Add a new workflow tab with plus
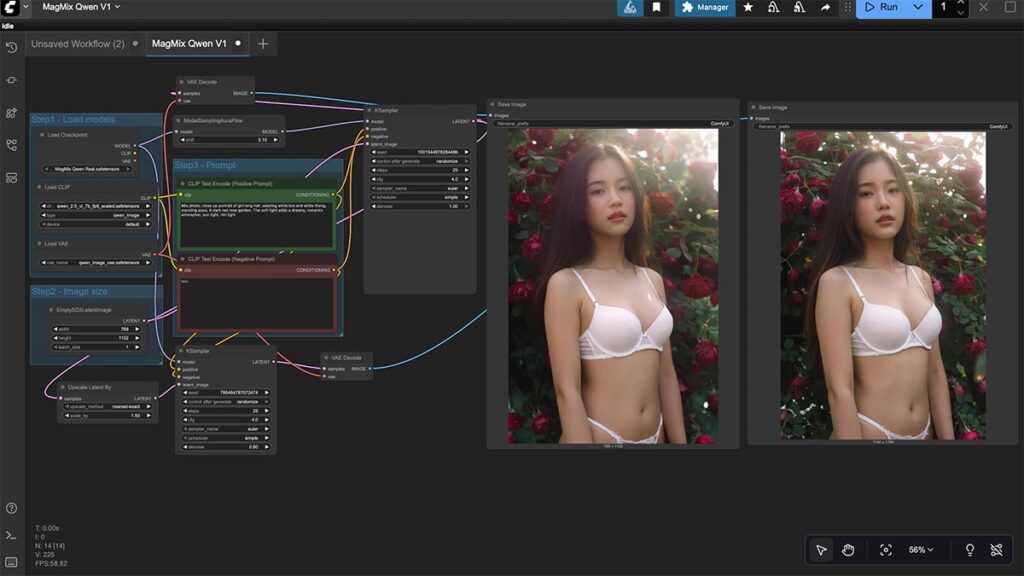 [263, 44]
